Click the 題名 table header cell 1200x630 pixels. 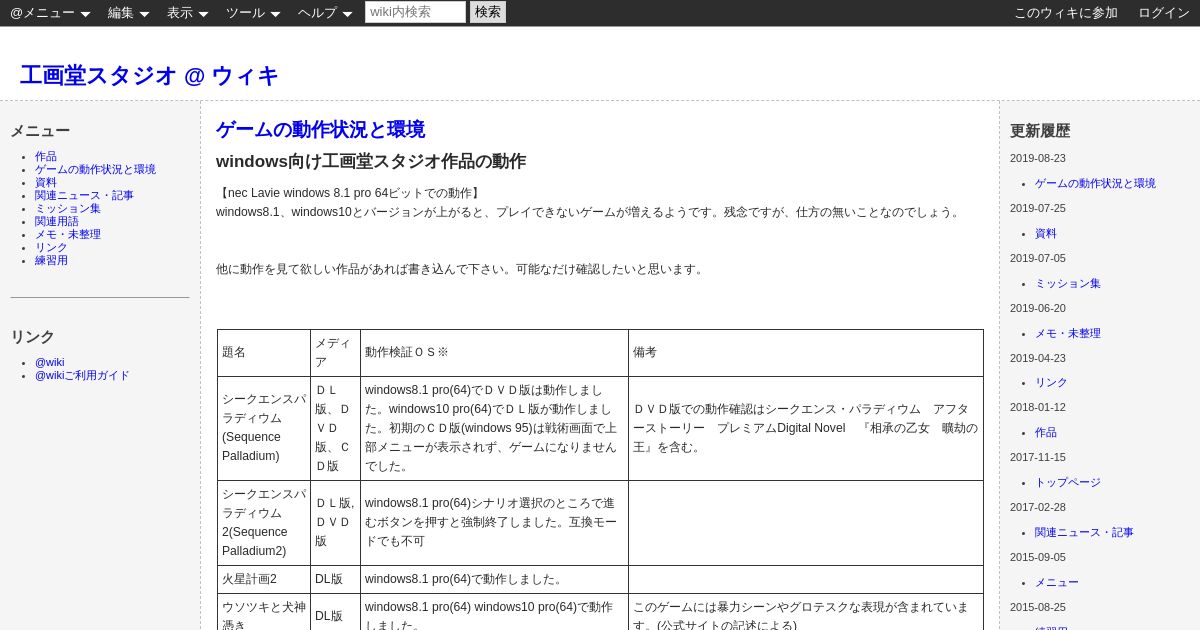click(x=264, y=353)
